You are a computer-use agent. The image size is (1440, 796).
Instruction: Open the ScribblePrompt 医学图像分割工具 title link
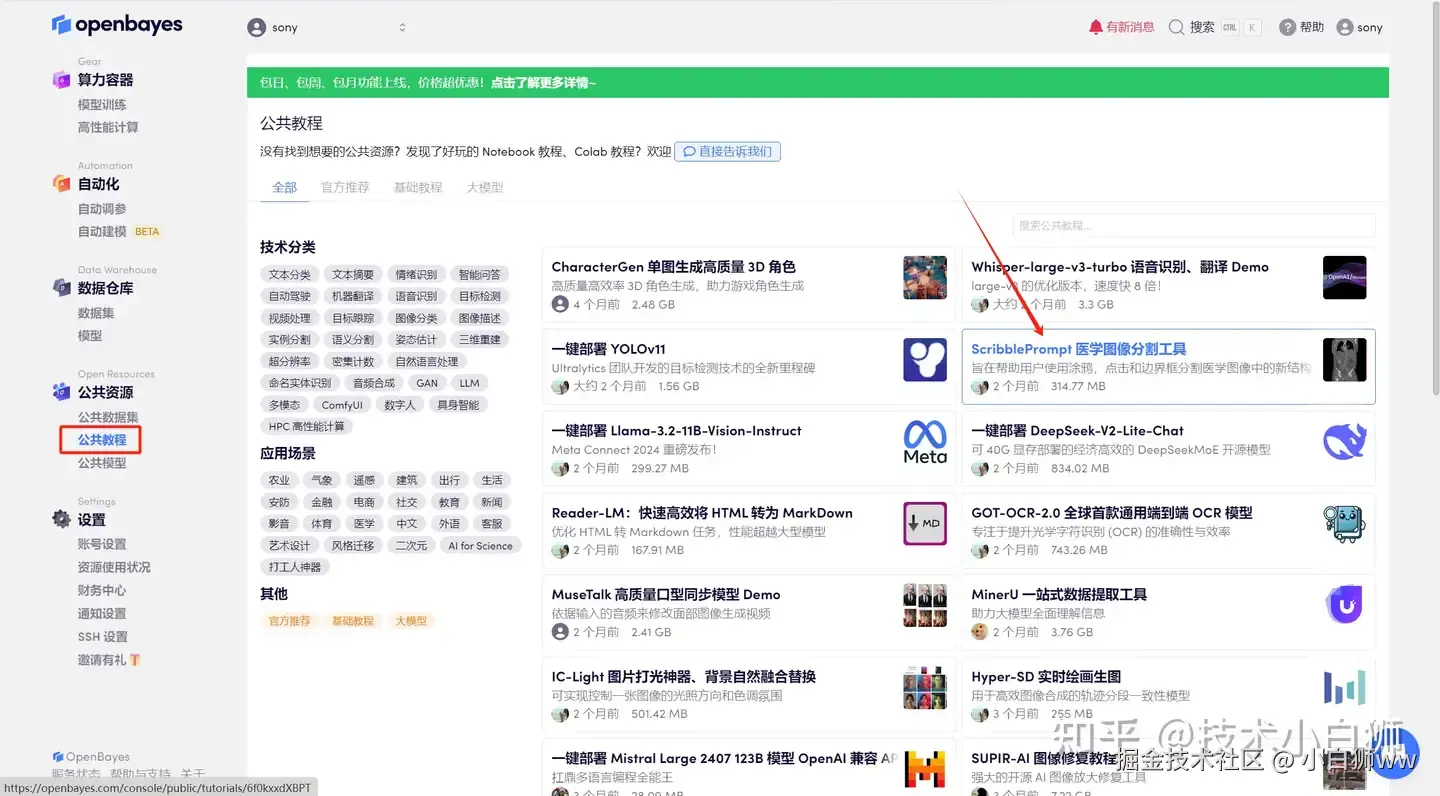(1078, 349)
